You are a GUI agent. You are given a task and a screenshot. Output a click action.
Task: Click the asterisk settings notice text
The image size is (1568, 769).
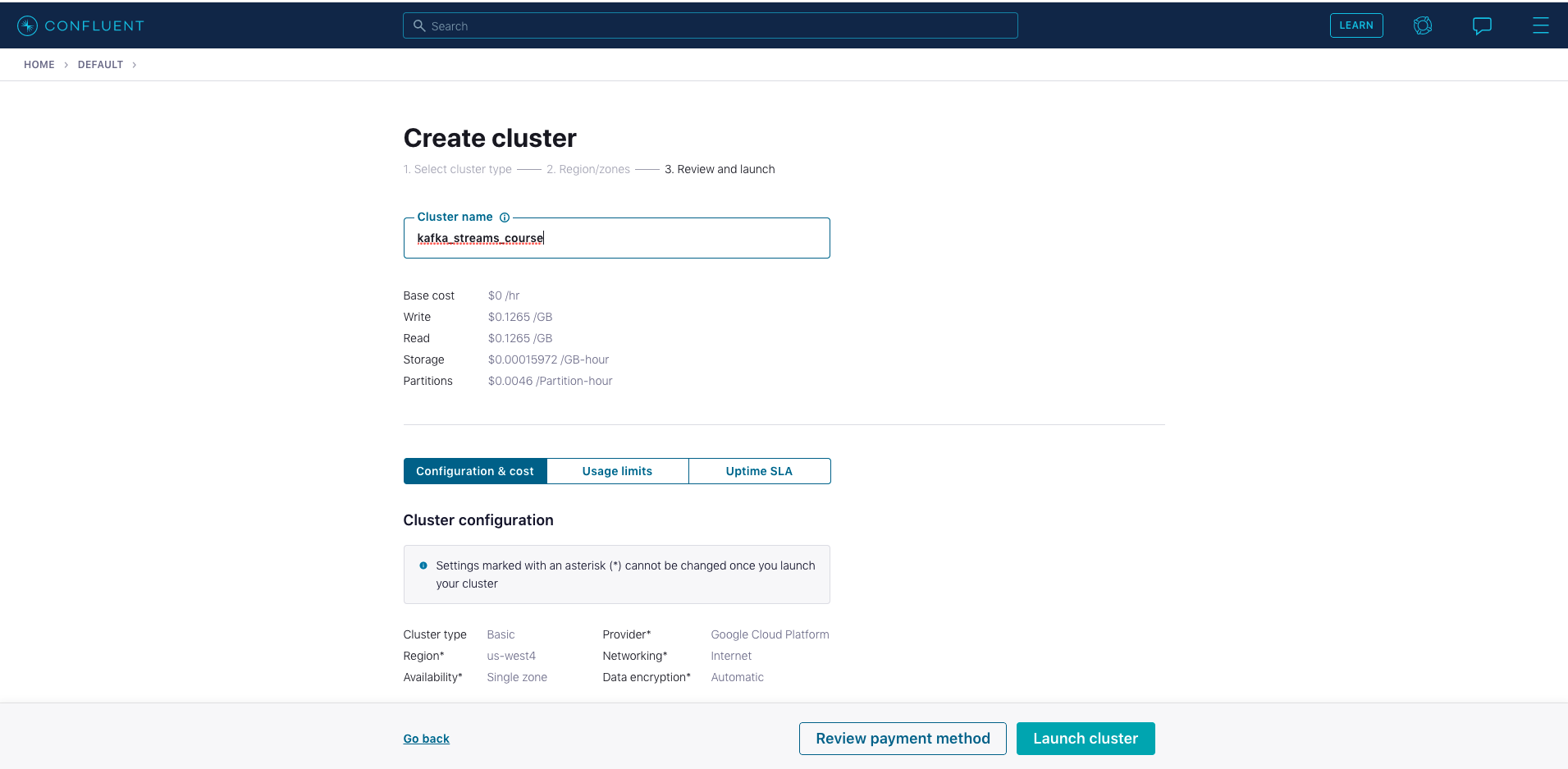[x=625, y=574]
